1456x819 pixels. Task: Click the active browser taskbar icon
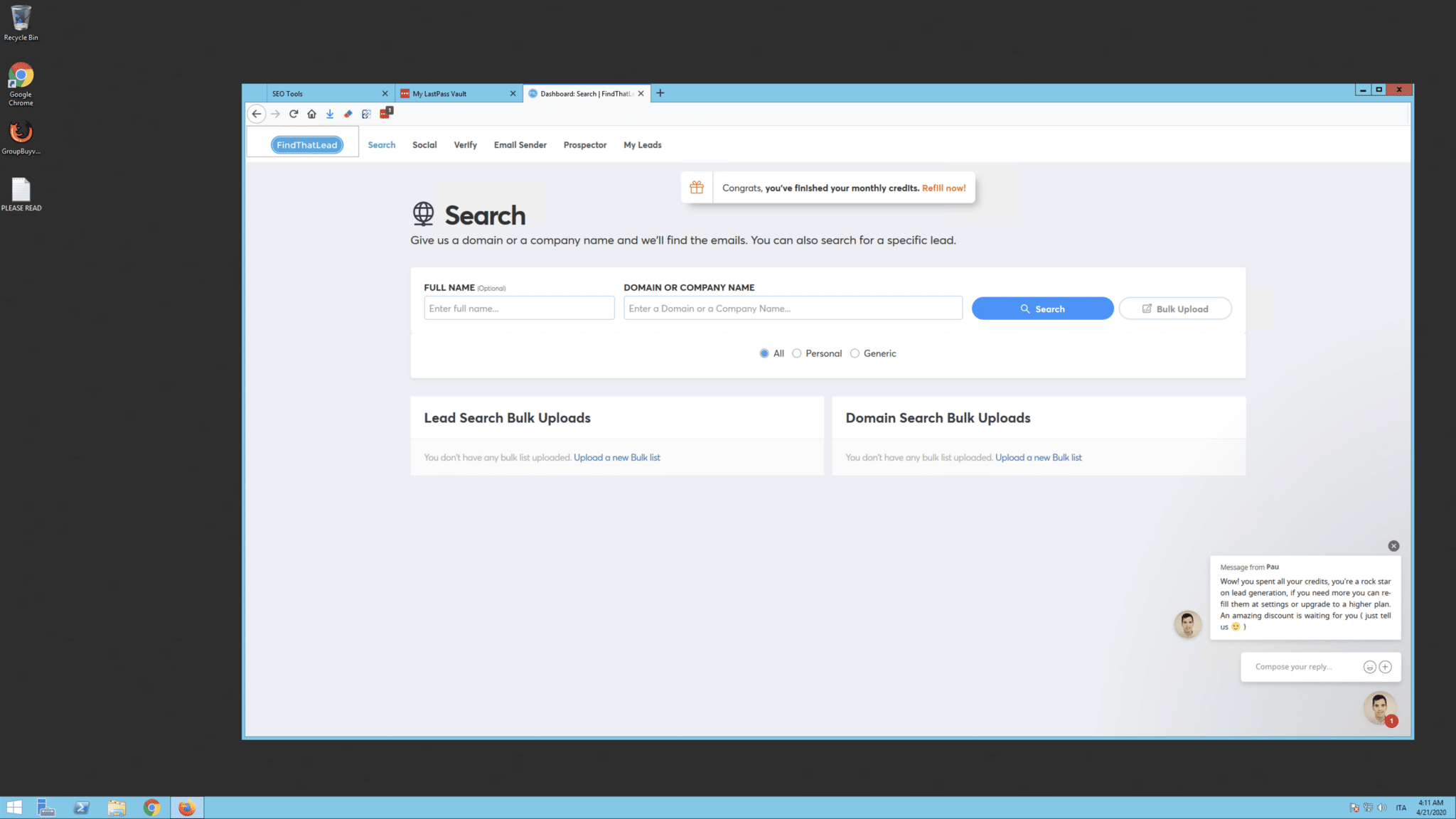pos(187,808)
